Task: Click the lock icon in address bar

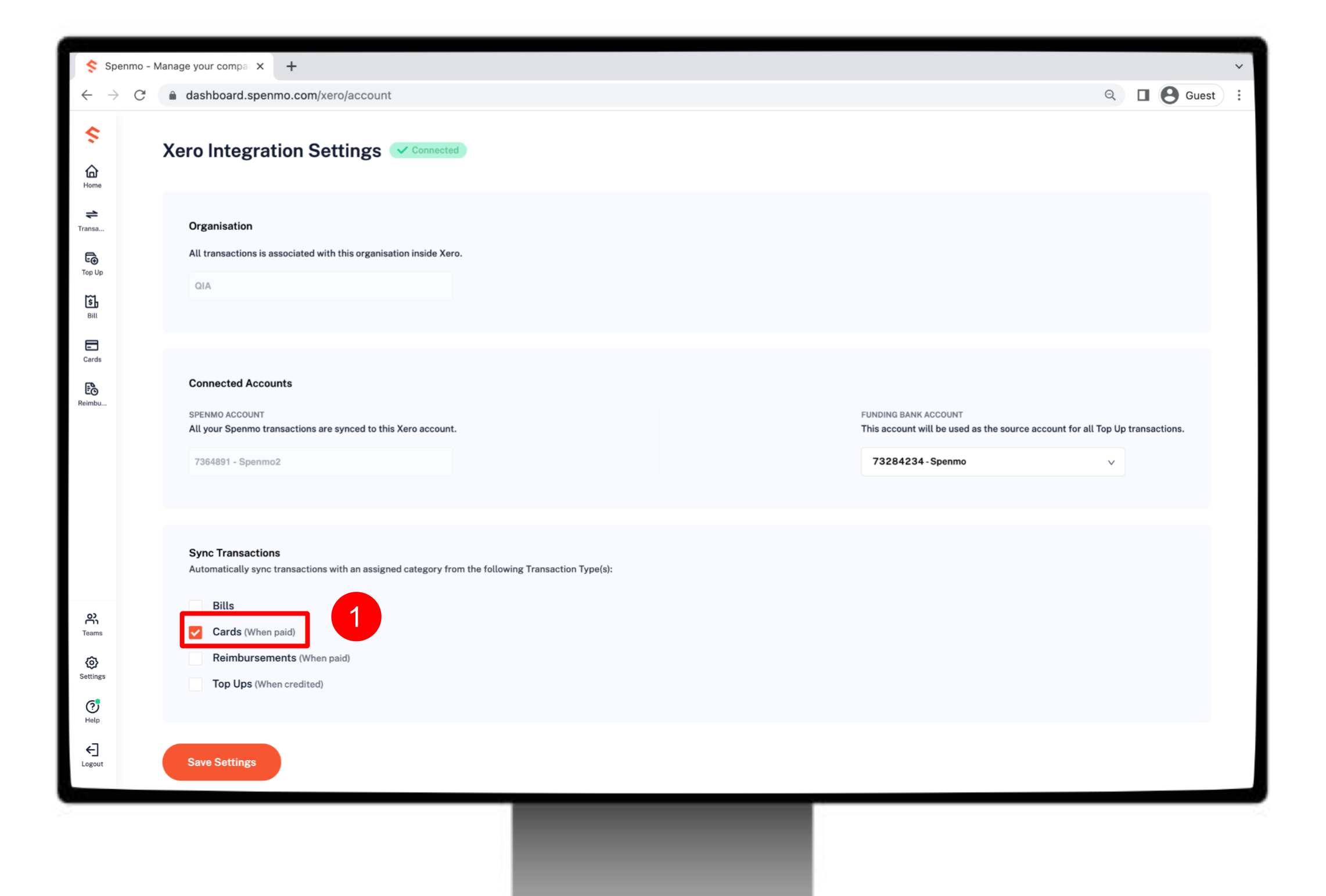Action: tap(173, 95)
